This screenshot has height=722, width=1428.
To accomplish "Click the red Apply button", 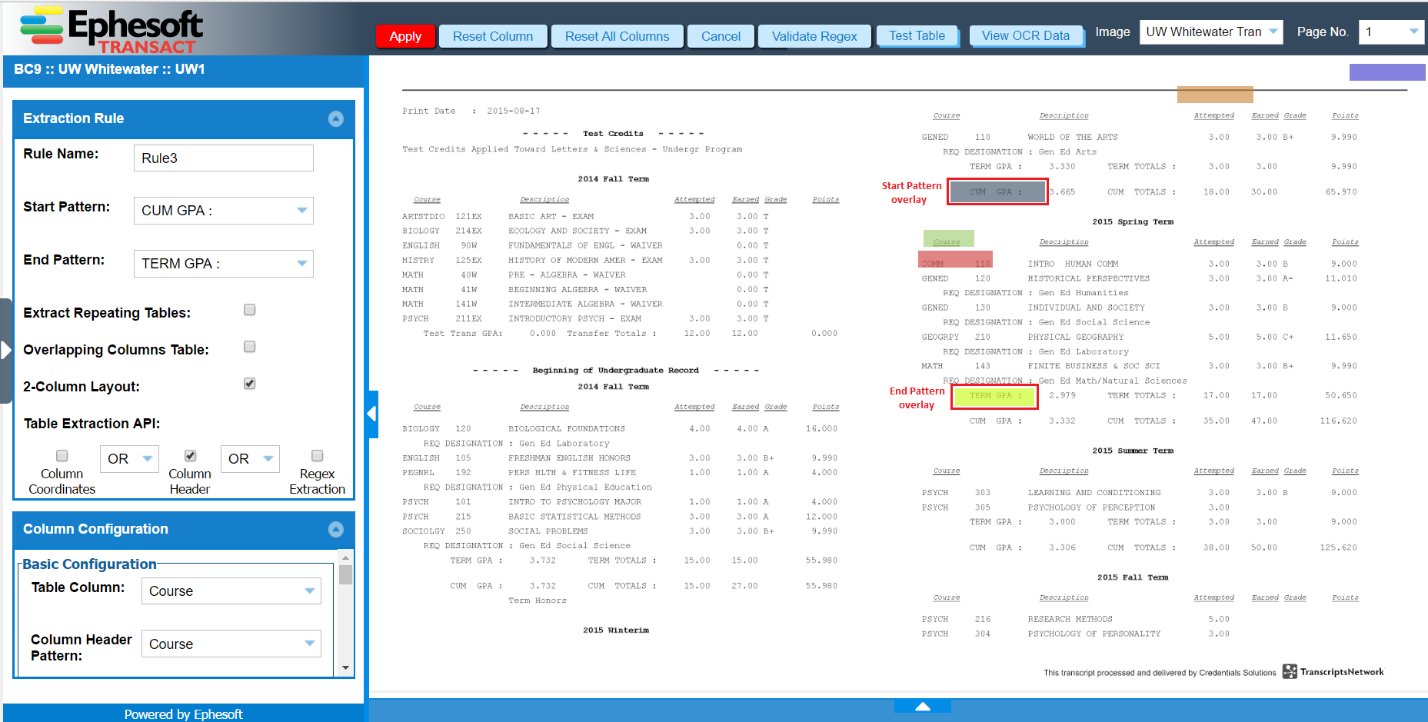I will pos(405,36).
